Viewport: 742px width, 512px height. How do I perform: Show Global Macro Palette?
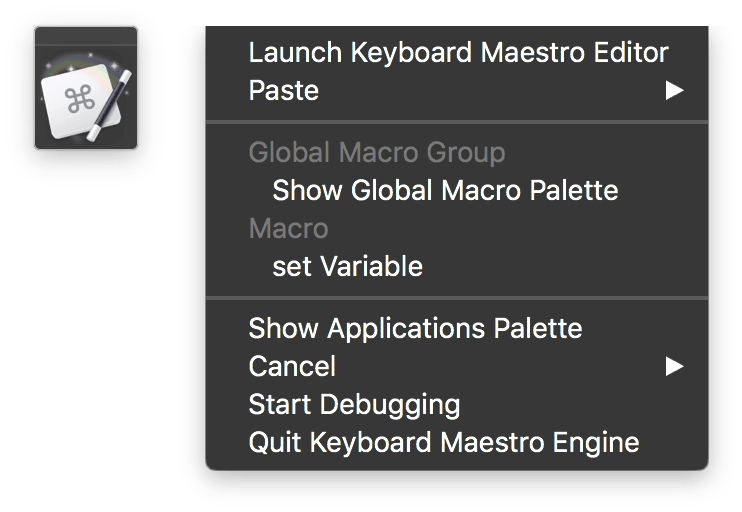point(445,190)
